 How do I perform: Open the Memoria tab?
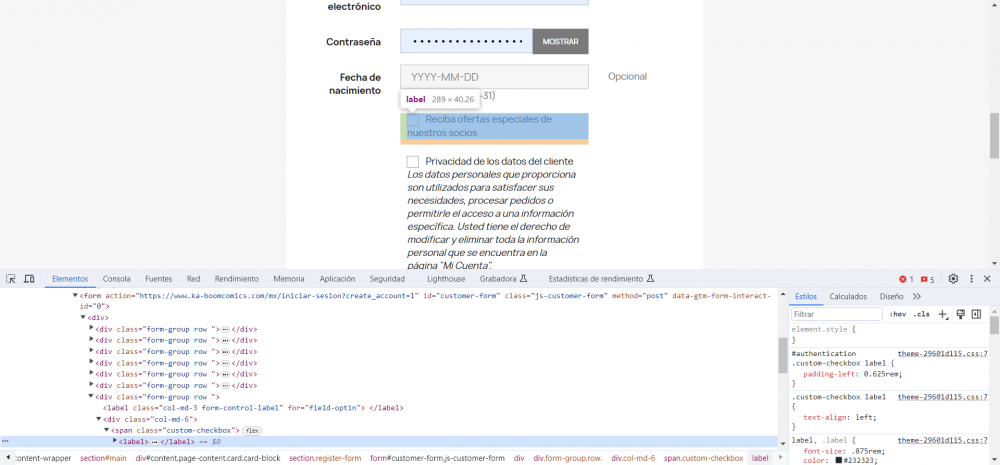(289, 279)
